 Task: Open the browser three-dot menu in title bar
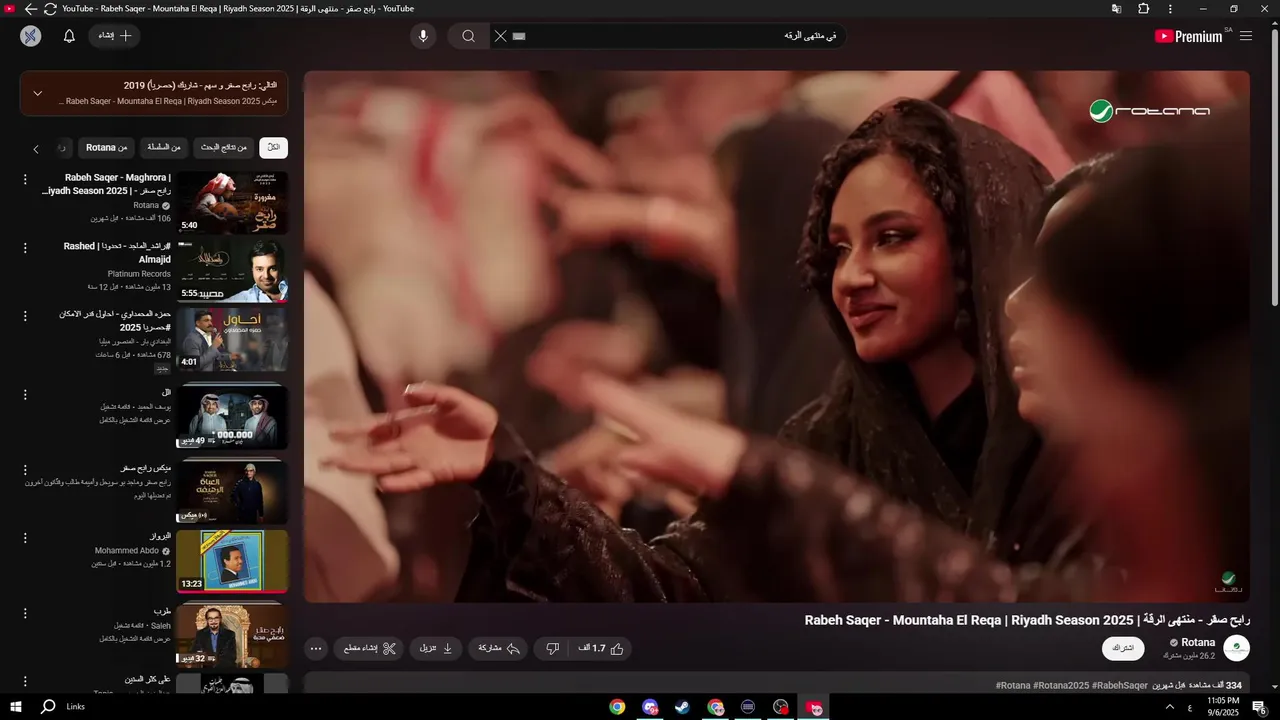(x=1170, y=9)
